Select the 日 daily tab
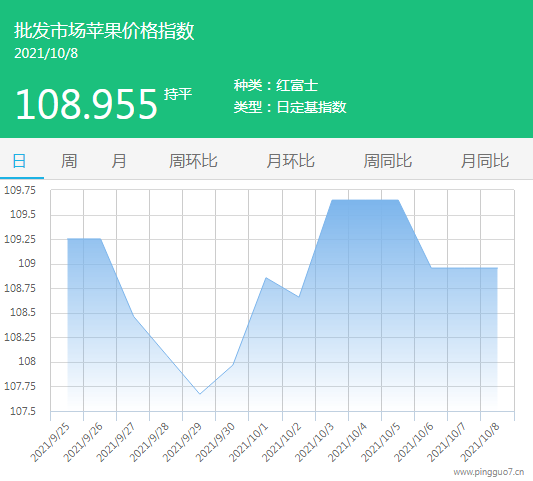The width and height of the screenshot is (533, 481). (19, 161)
